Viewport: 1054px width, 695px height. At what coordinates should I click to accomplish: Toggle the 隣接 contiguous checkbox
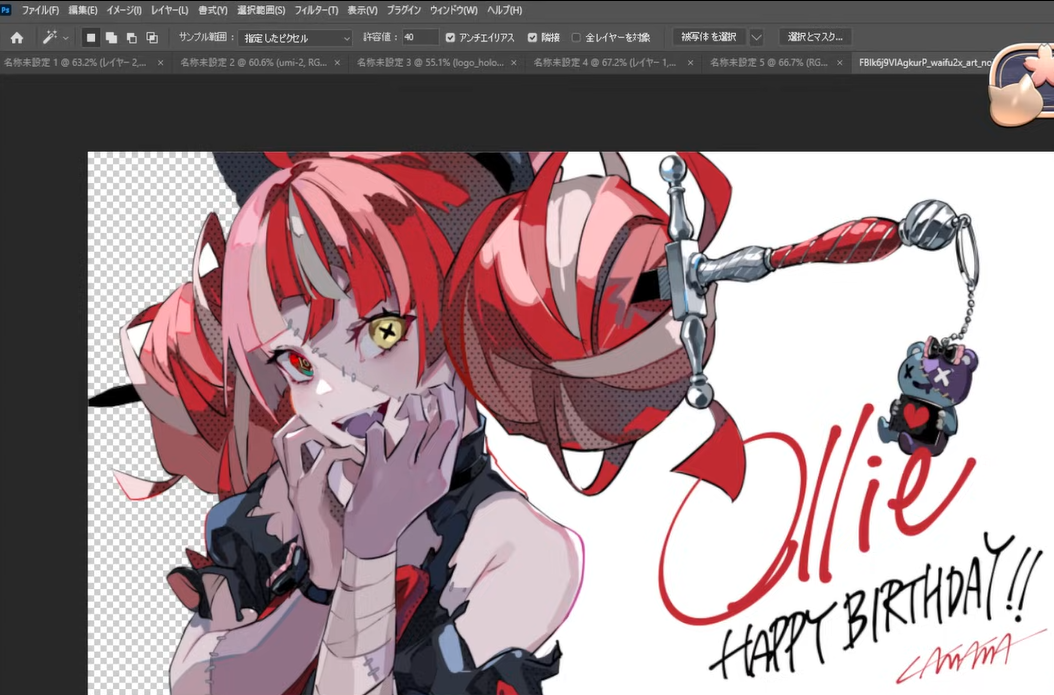click(532, 38)
